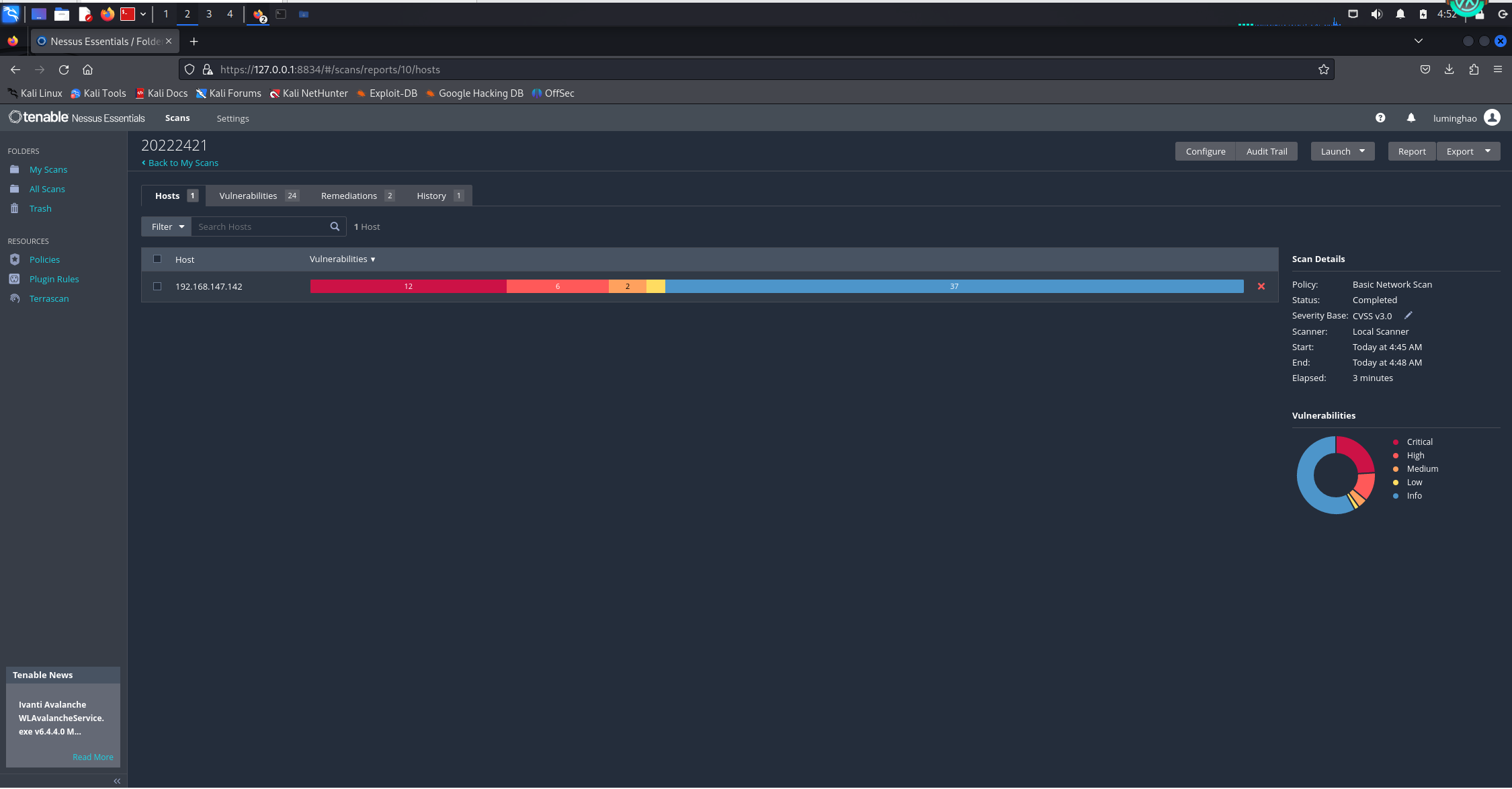
Task: Expand the Launch dropdown arrow
Action: [1361, 151]
